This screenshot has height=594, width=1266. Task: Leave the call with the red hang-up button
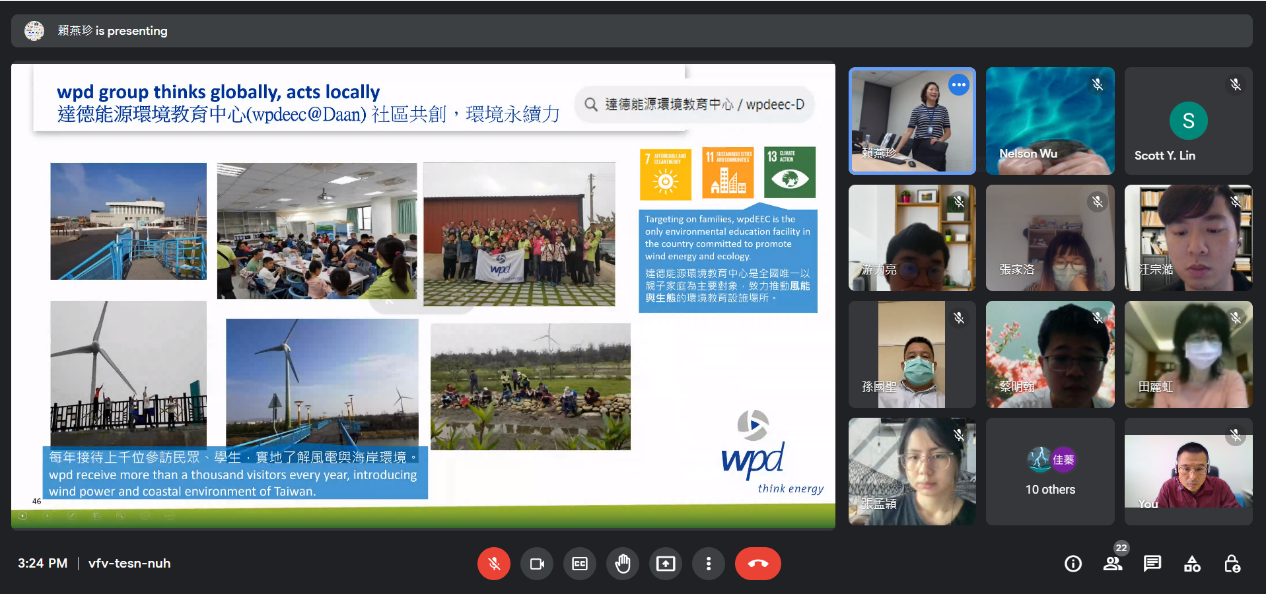point(758,563)
